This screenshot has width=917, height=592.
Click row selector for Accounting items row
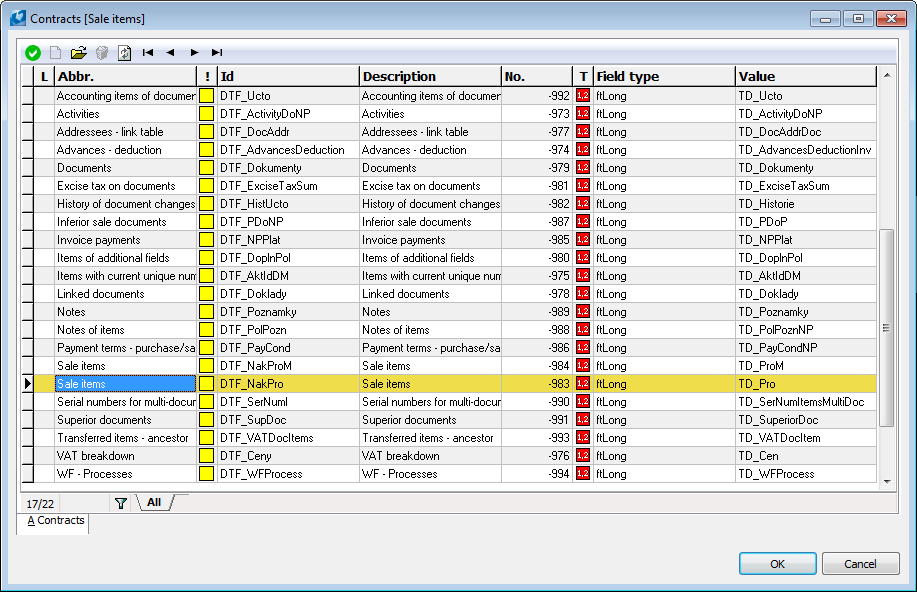point(27,96)
